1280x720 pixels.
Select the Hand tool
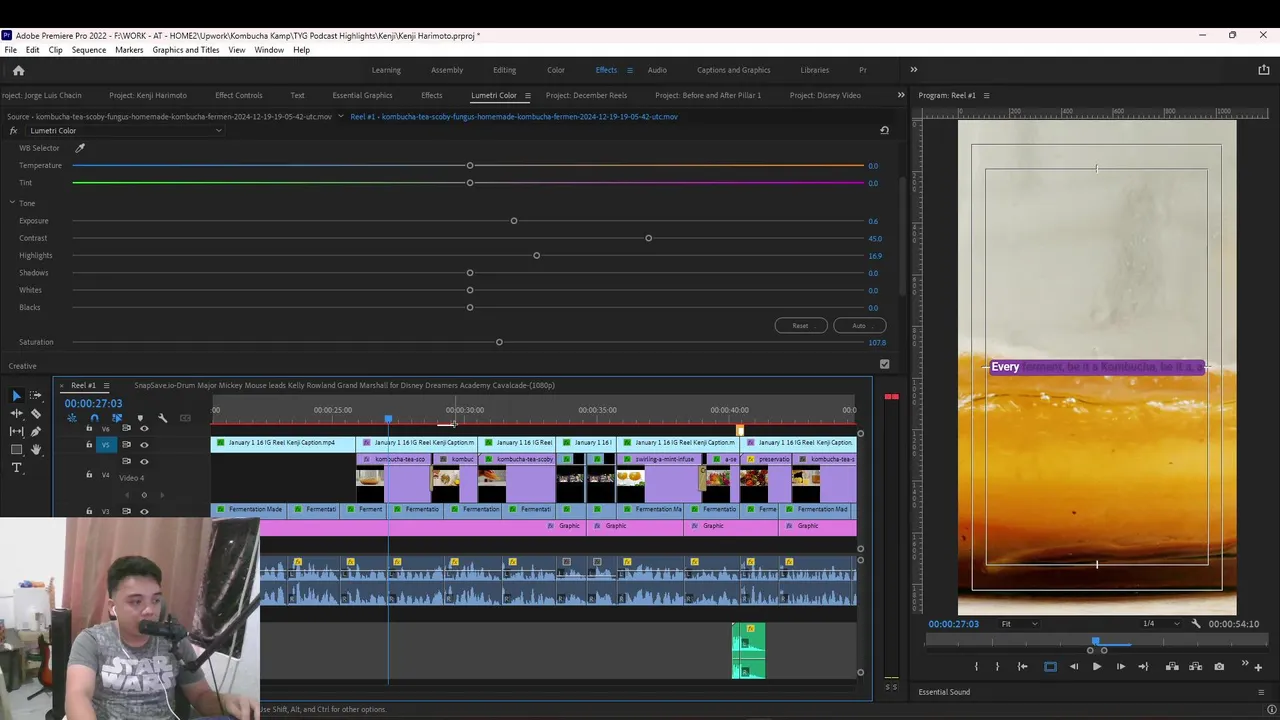(x=35, y=449)
